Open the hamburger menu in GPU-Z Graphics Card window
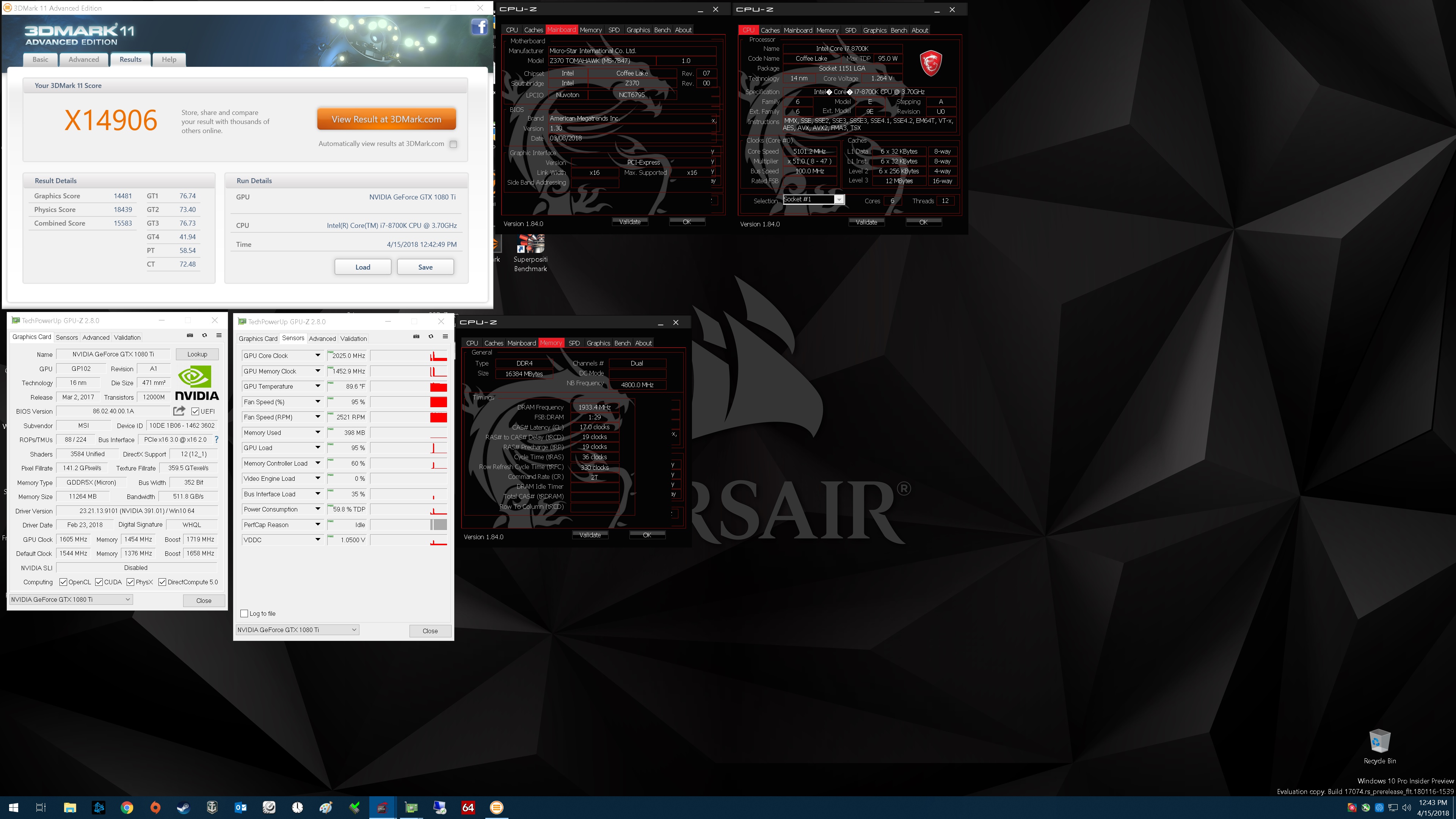This screenshot has height=819, width=1456. tap(219, 335)
